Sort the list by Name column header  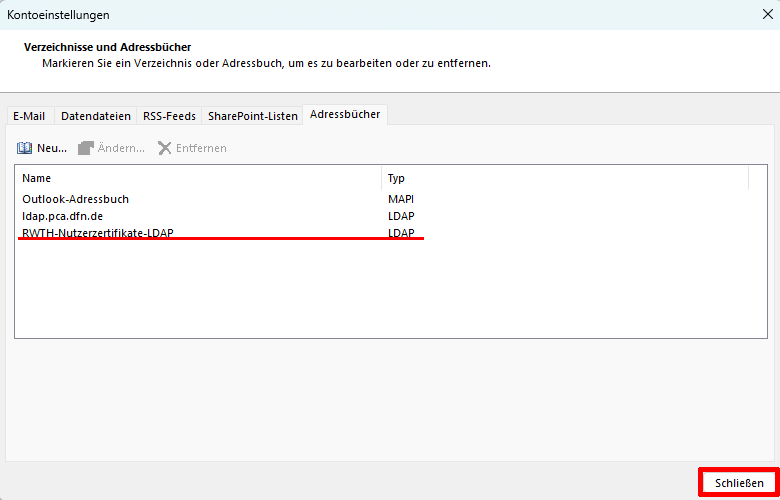pos(198,178)
